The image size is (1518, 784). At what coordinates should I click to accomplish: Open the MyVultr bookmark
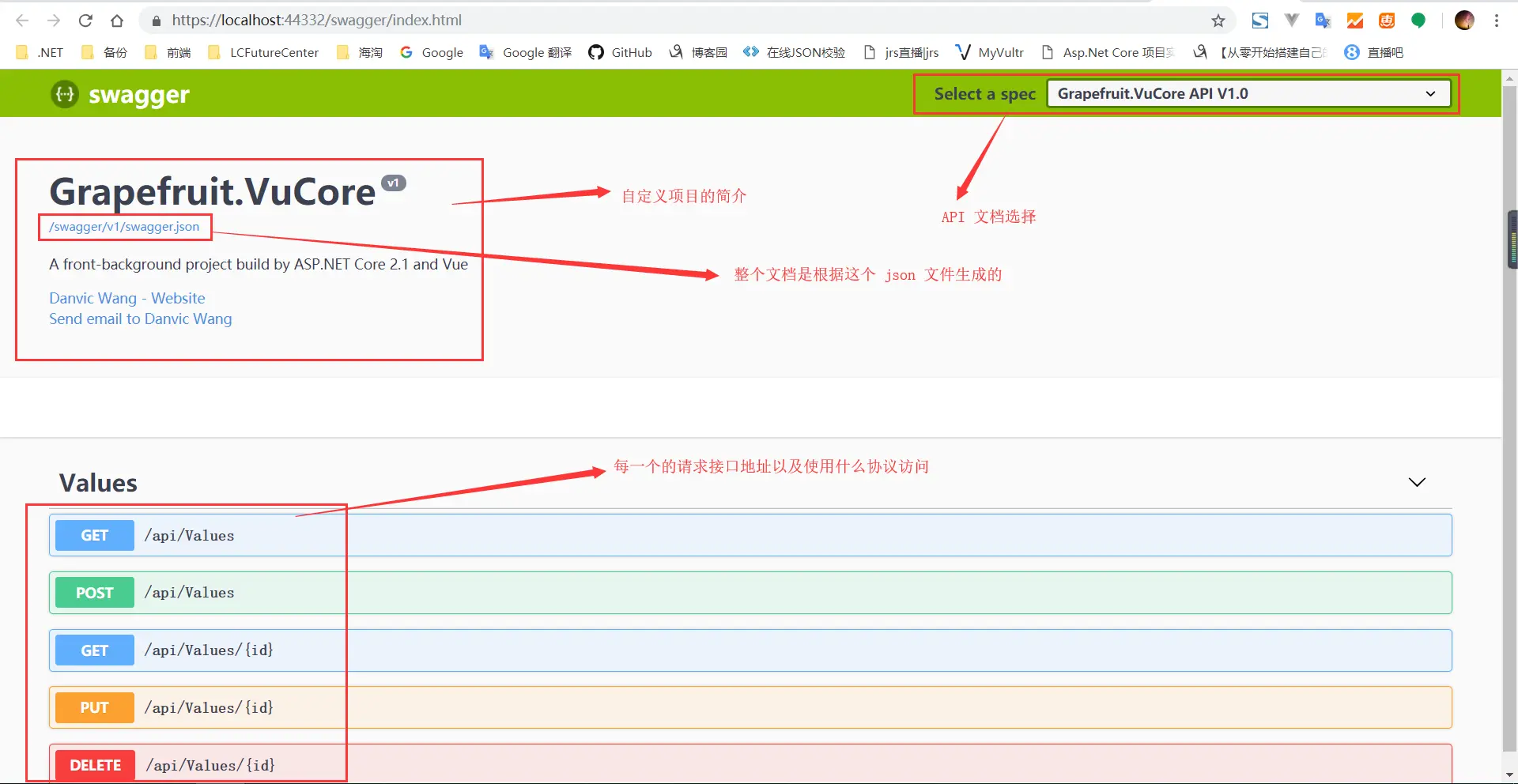click(990, 52)
